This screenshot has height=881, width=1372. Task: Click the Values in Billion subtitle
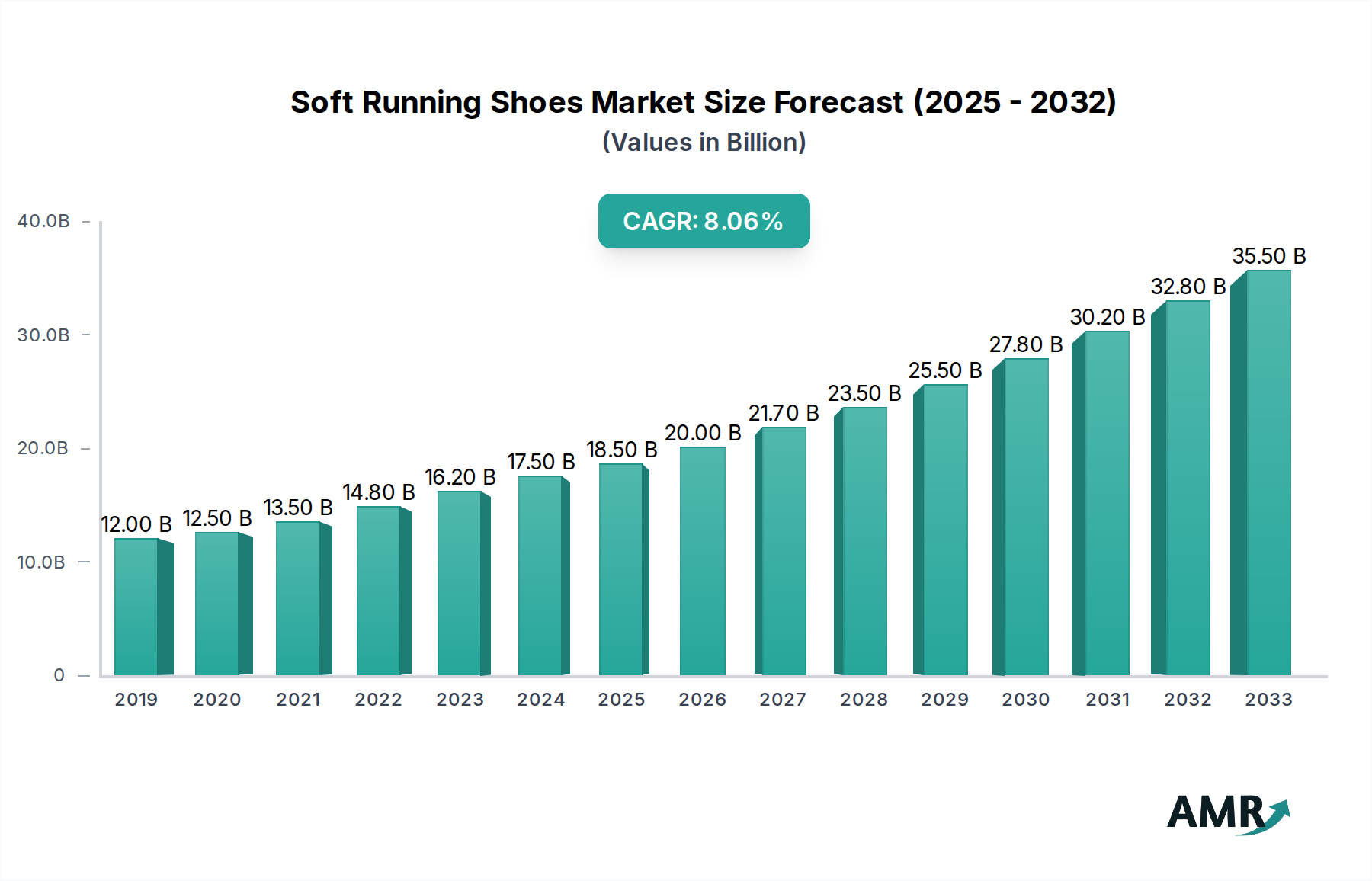click(702, 142)
